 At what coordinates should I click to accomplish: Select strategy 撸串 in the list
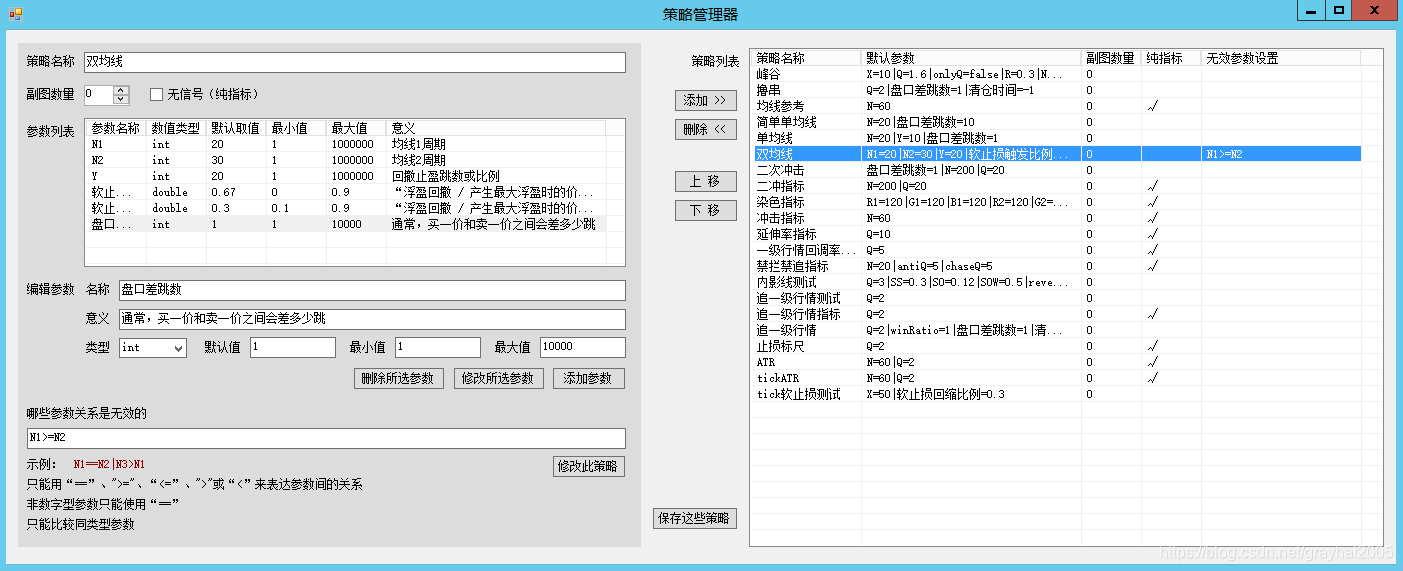[x=1057, y=90]
